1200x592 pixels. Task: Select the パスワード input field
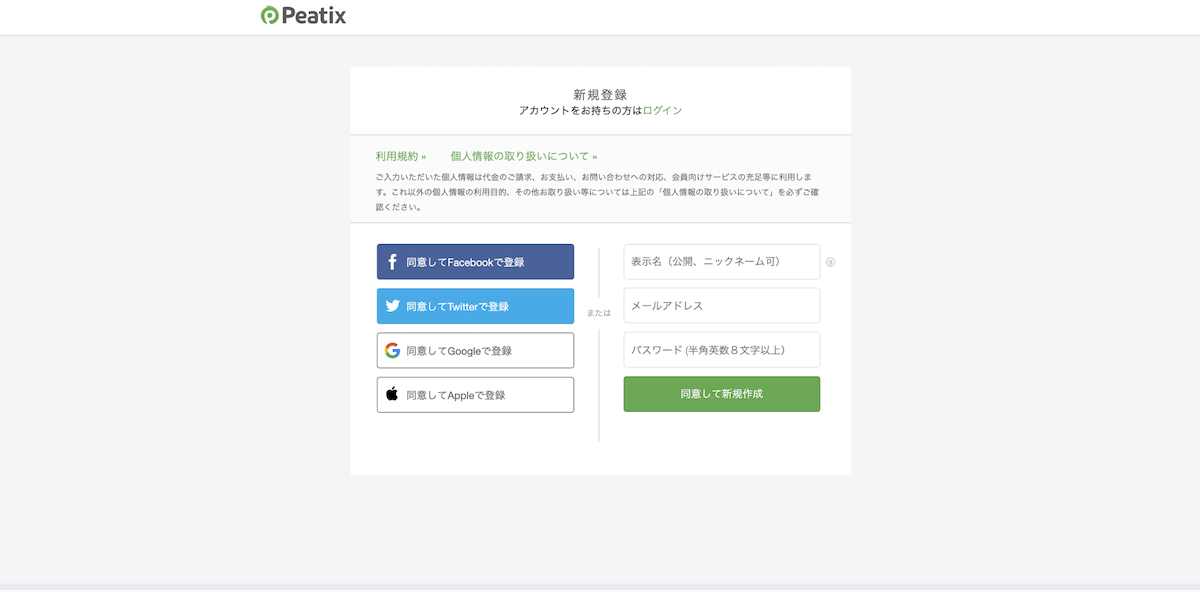click(721, 350)
